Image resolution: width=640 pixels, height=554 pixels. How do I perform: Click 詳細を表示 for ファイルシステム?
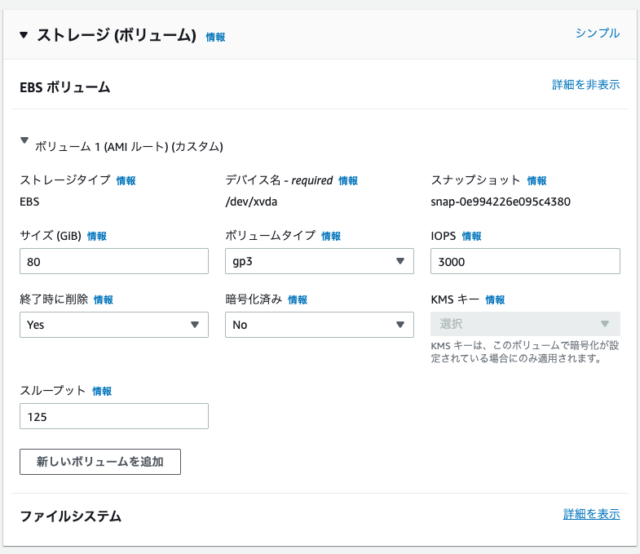point(591,514)
